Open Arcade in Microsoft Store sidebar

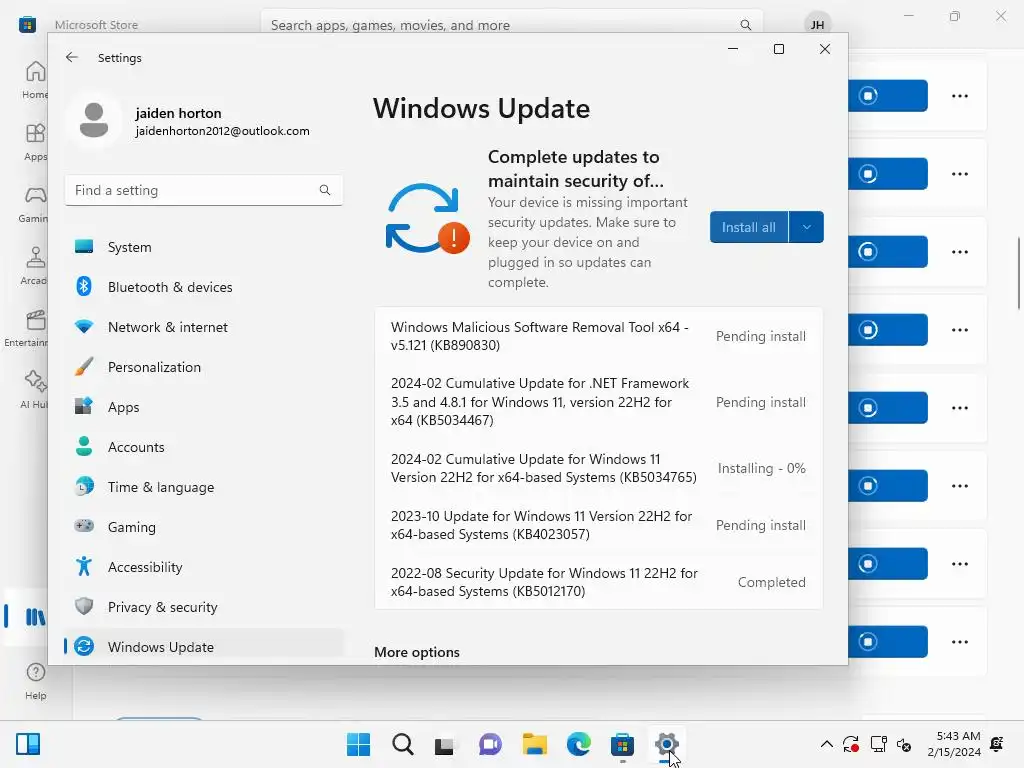[34, 266]
